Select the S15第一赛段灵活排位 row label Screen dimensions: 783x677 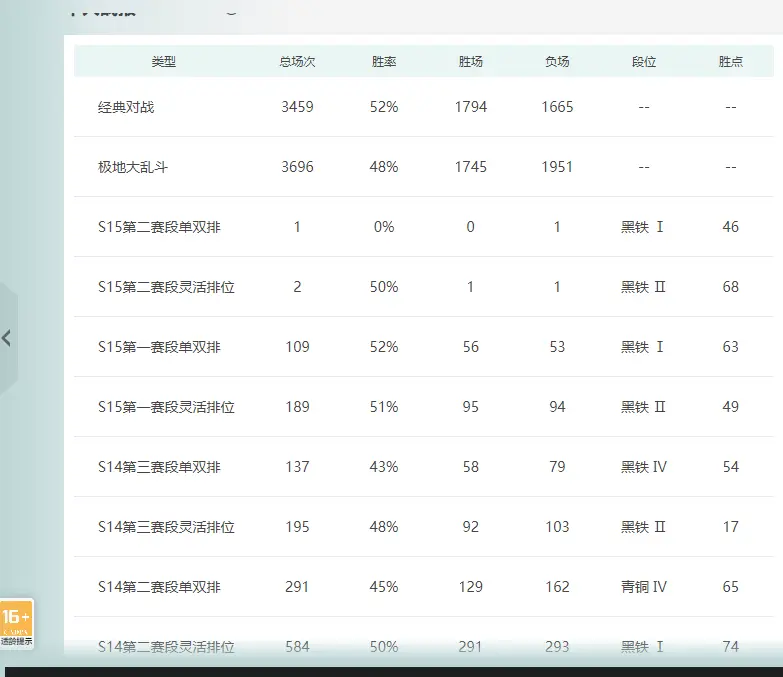166,407
